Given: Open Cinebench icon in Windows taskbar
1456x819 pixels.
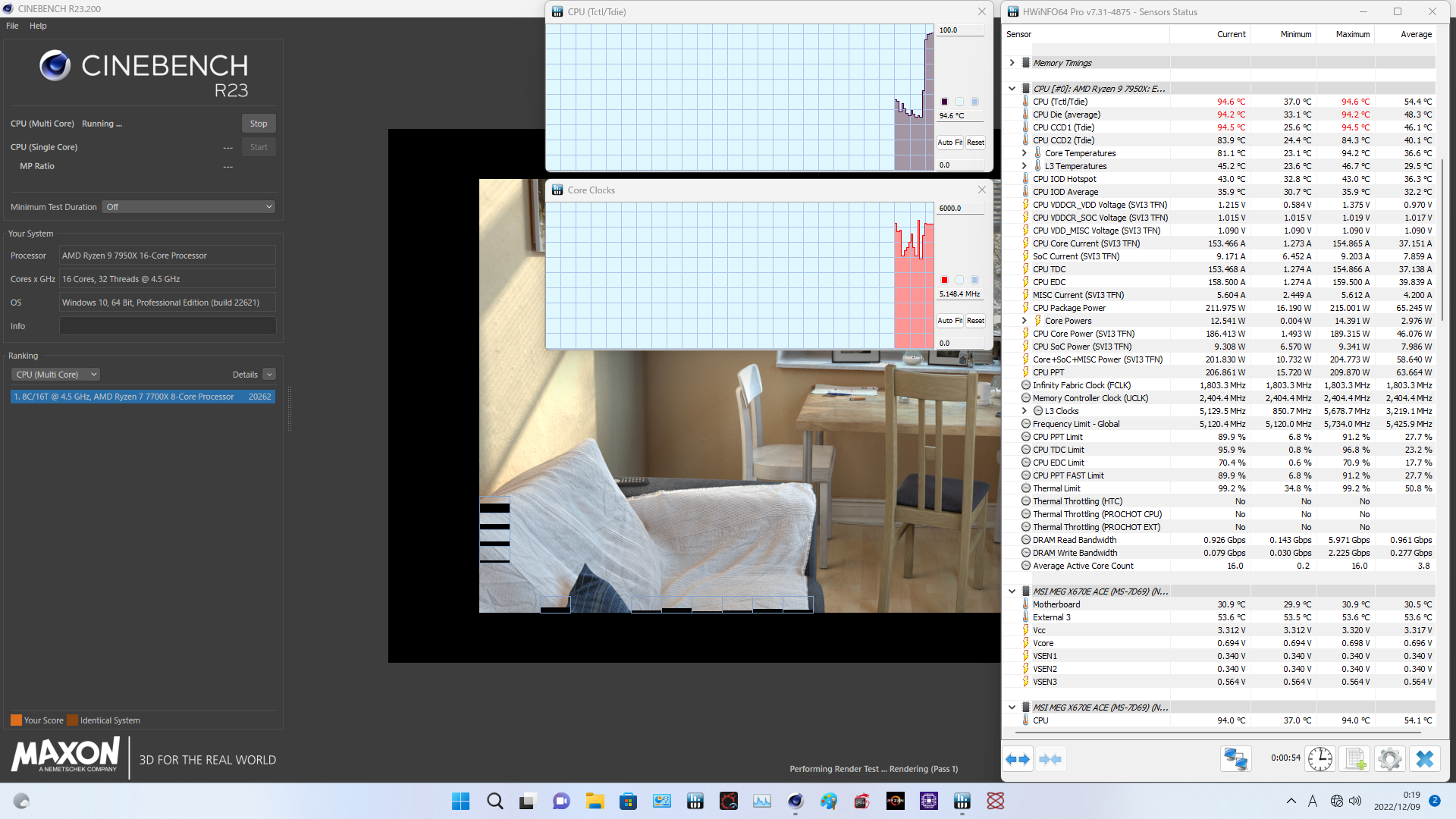Looking at the screenshot, I should click(x=795, y=801).
